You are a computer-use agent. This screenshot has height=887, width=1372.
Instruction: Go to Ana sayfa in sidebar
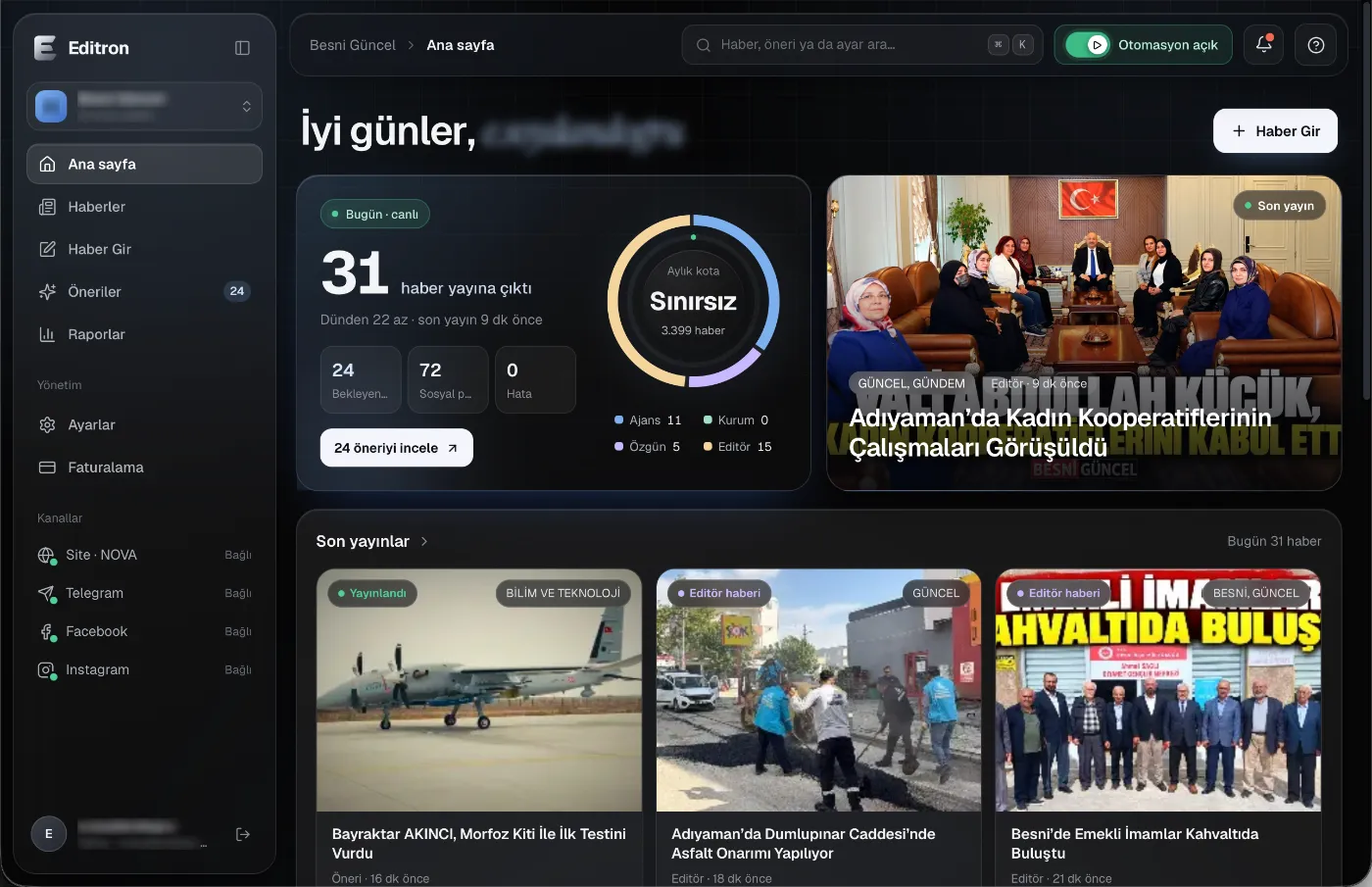(x=145, y=164)
